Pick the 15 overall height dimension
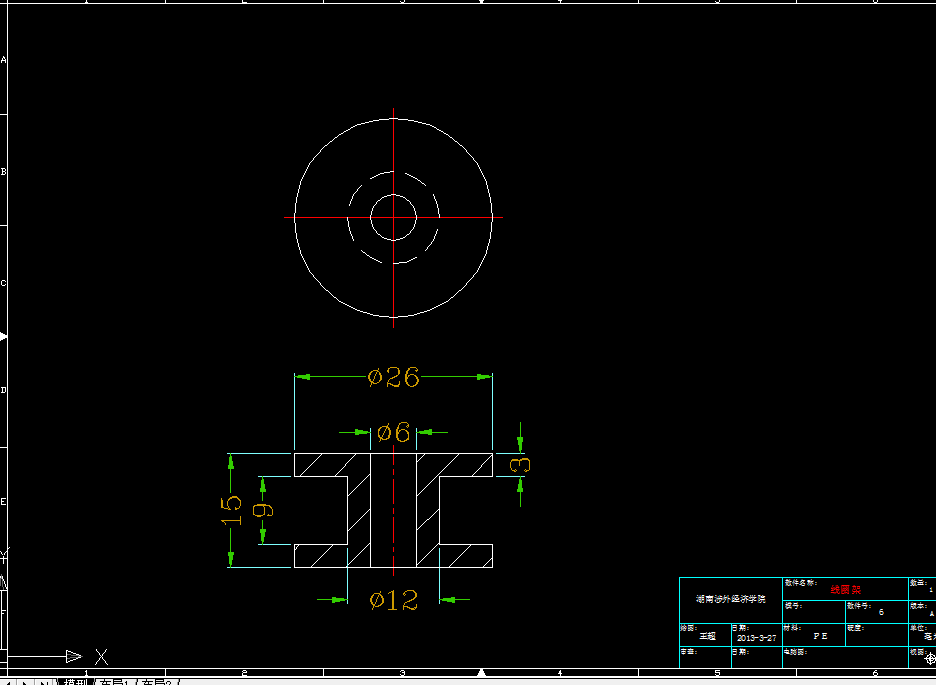 (232, 511)
